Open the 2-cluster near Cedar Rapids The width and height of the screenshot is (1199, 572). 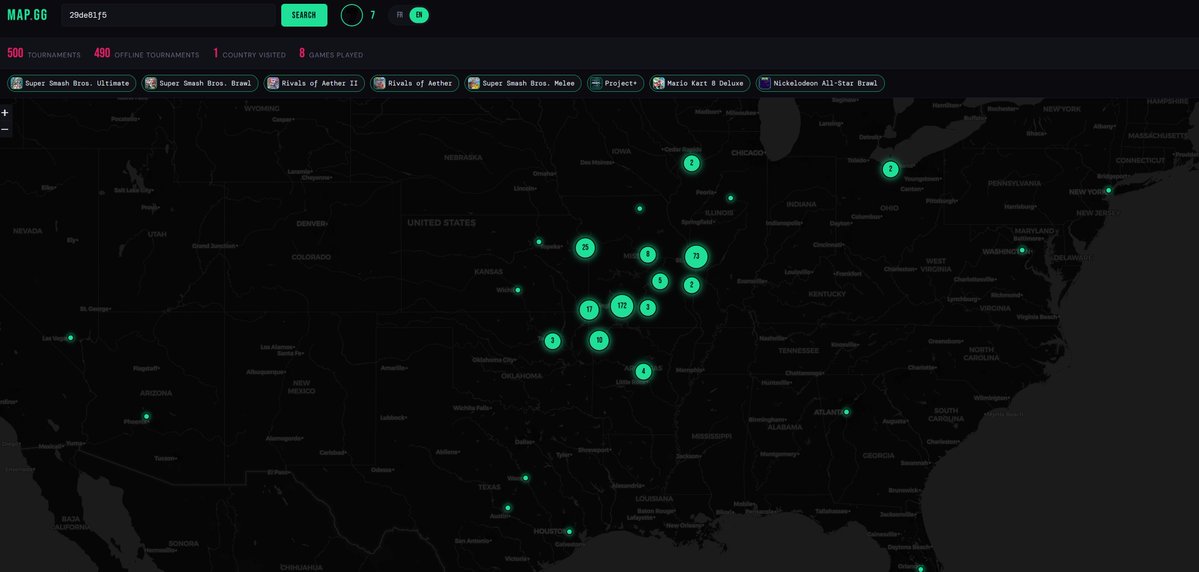[x=691, y=162]
